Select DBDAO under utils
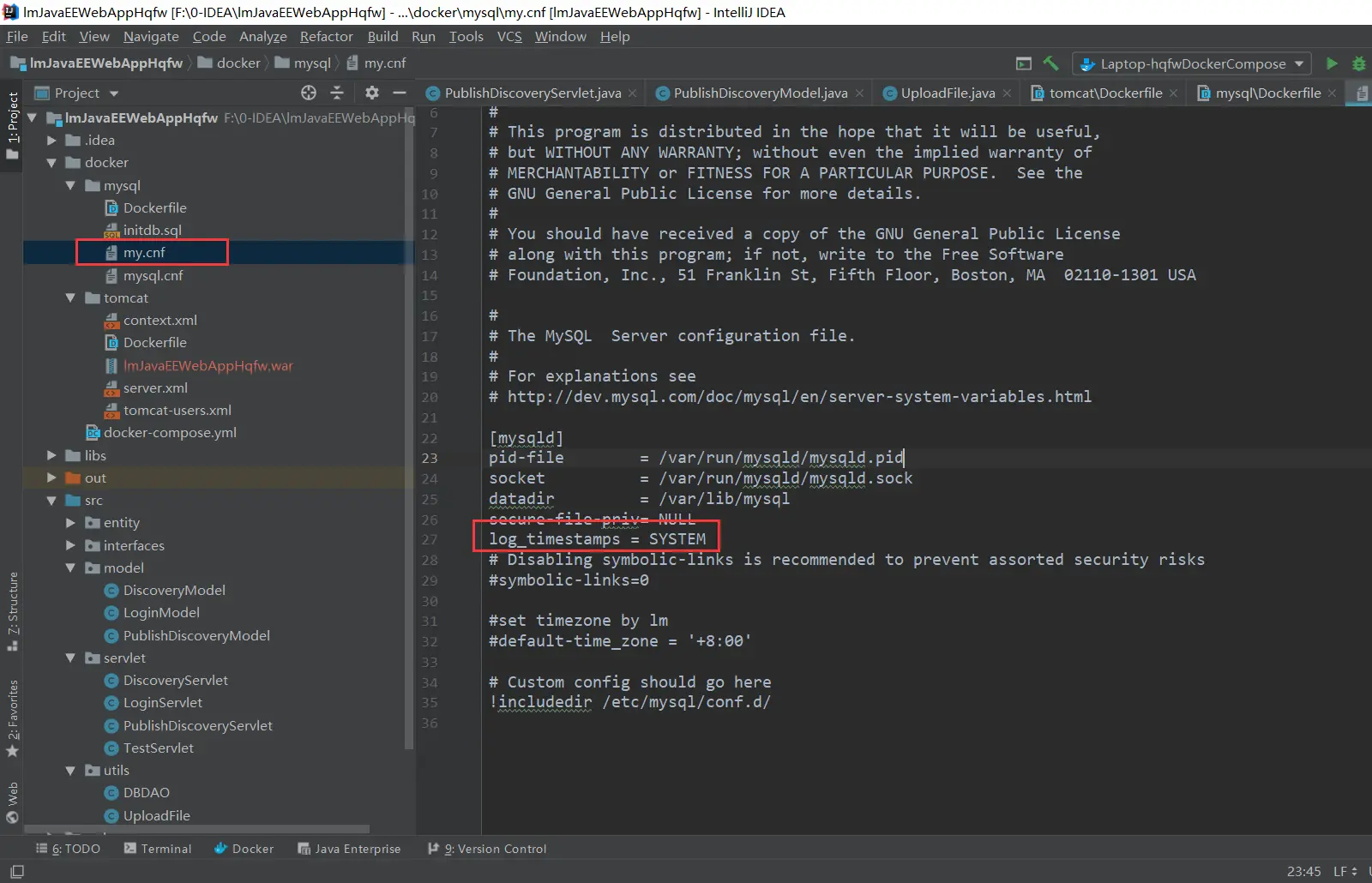The width and height of the screenshot is (1372, 883). coord(146,793)
